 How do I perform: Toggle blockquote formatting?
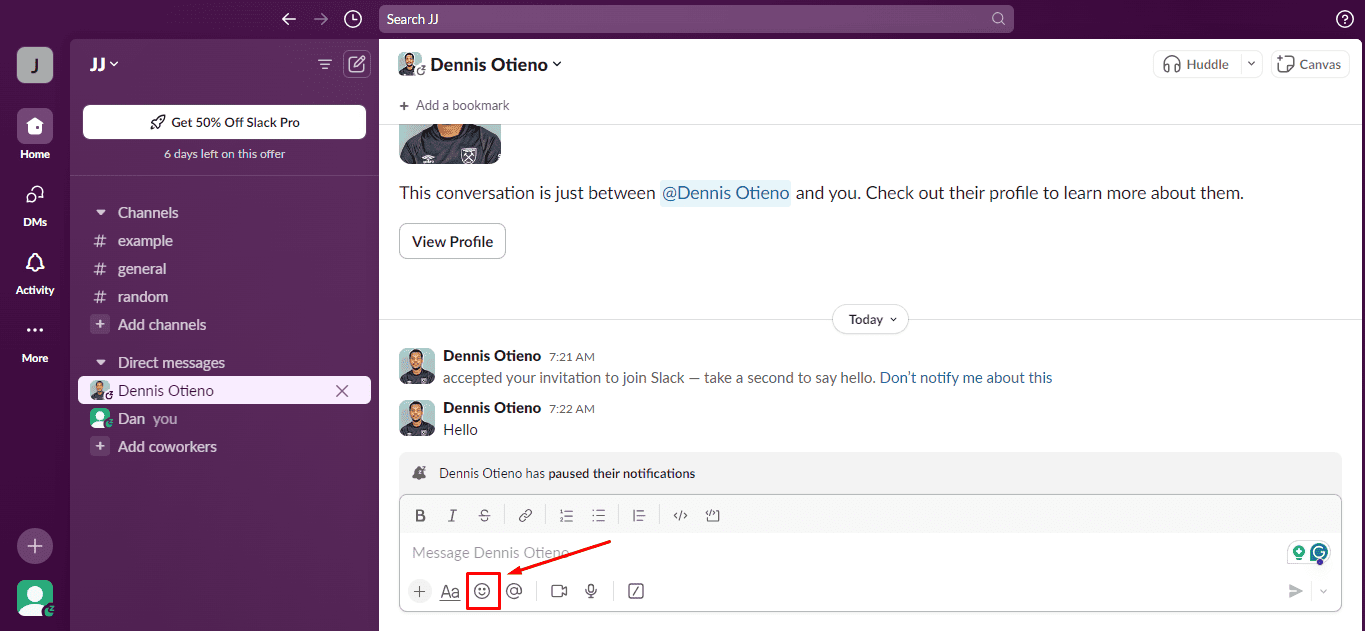click(639, 516)
